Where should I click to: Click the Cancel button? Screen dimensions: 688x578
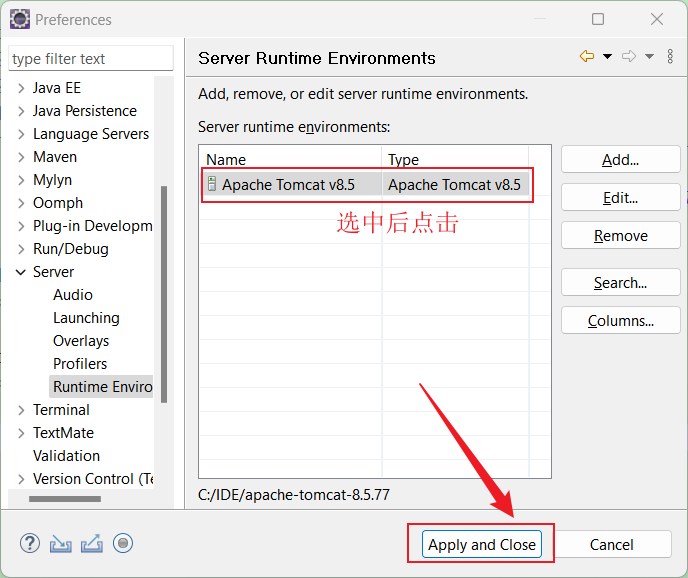tap(611, 545)
